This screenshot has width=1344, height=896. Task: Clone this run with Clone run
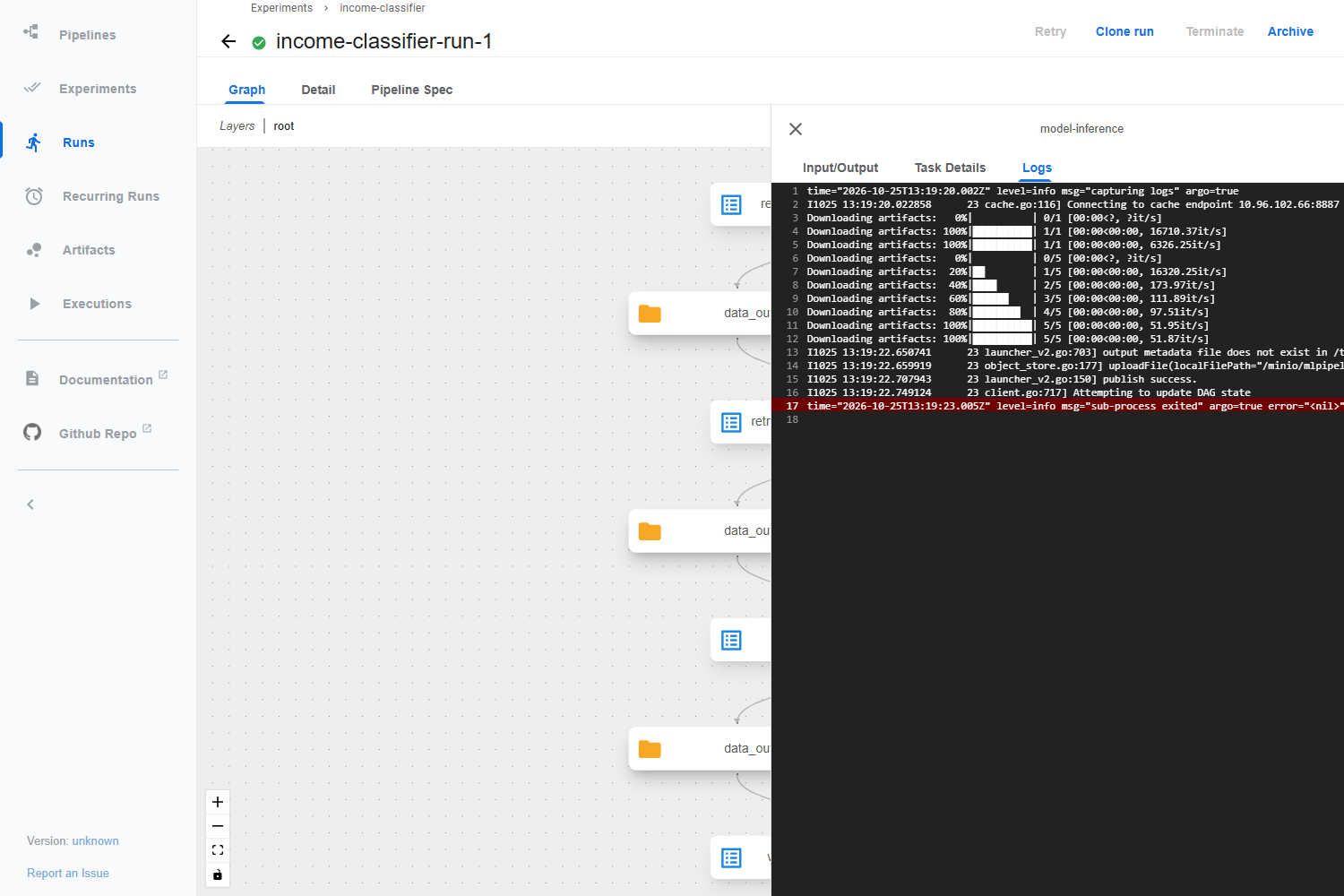(1124, 31)
